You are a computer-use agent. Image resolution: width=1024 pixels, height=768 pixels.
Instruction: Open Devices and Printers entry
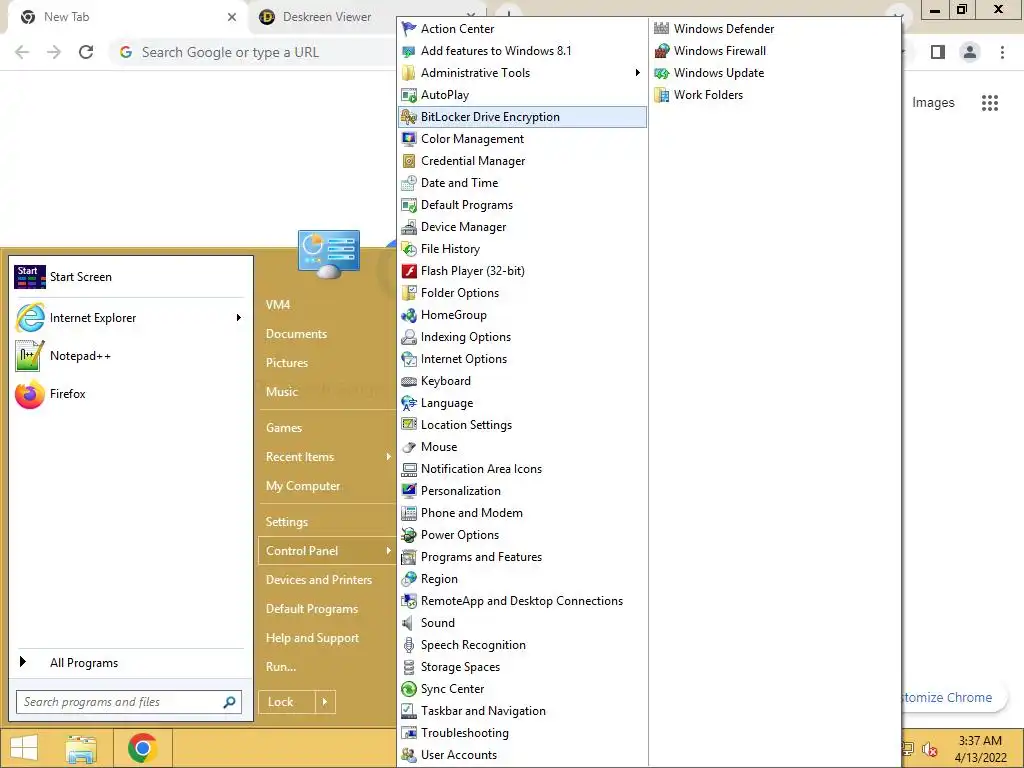click(319, 580)
